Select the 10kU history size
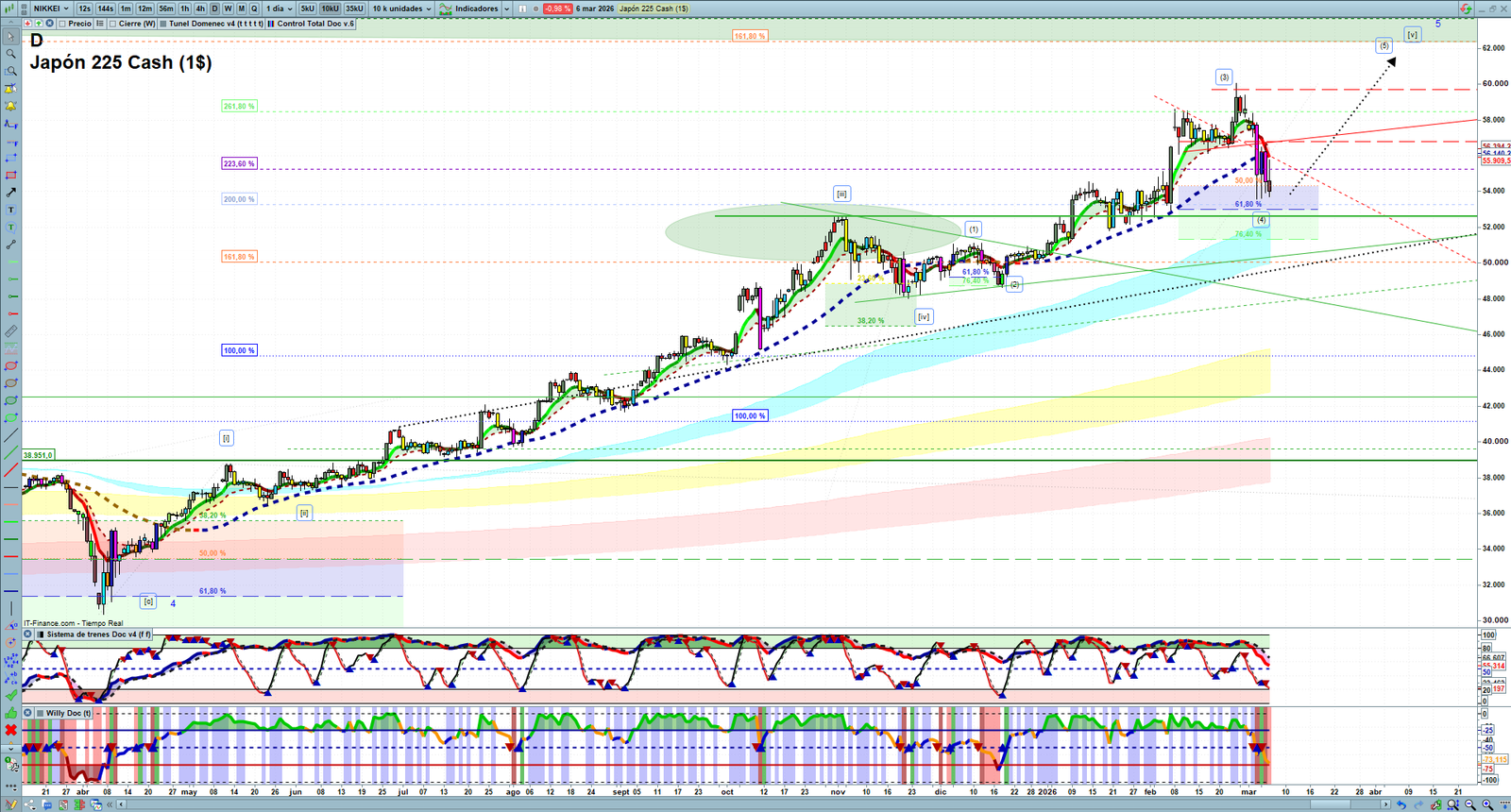The height and width of the screenshot is (812, 1511). pos(330,8)
